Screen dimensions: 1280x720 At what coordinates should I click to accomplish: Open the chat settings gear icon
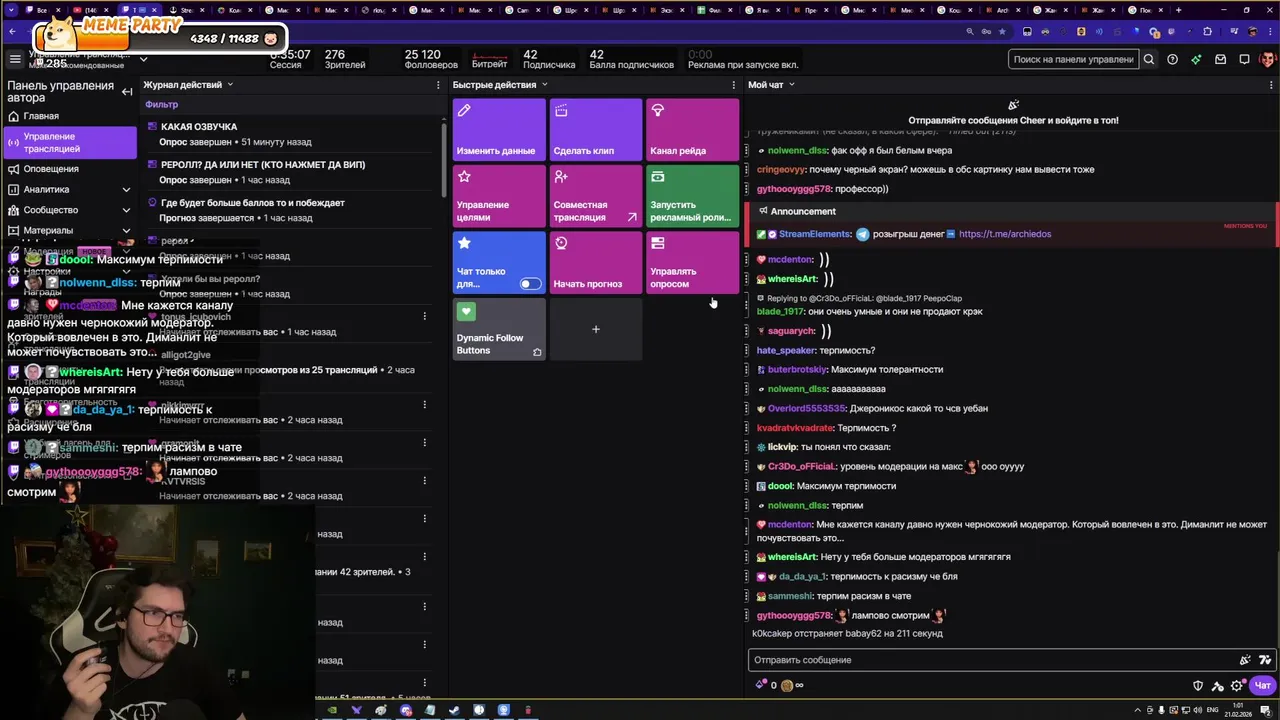(x=1238, y=686)
